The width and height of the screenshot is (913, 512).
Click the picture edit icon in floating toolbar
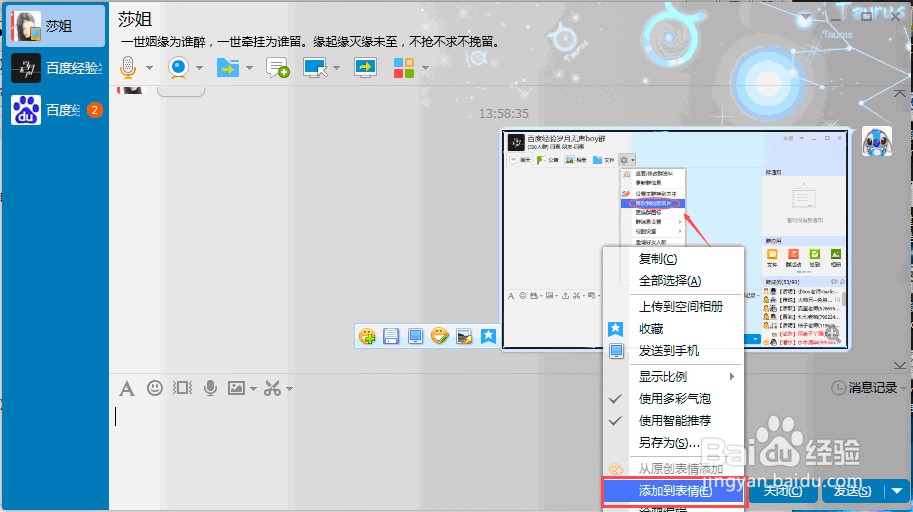464,336
